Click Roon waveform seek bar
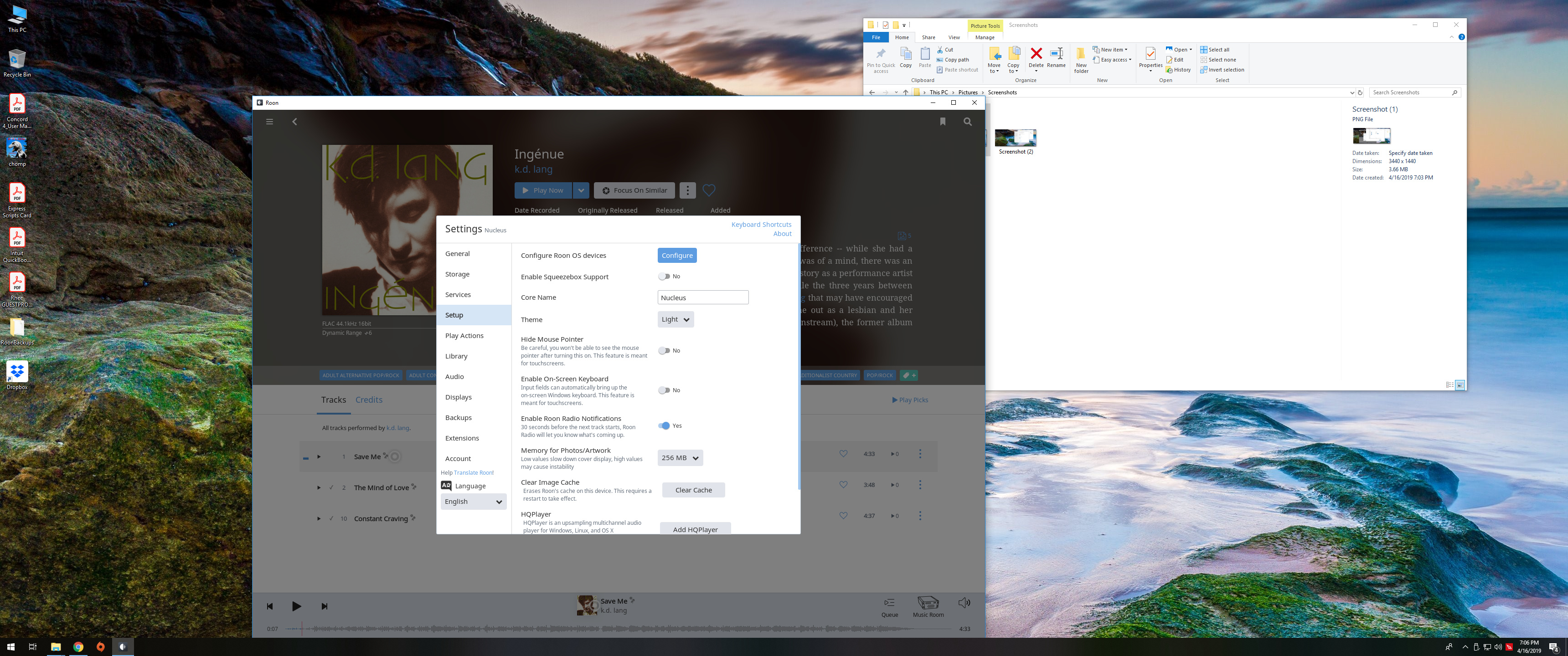Image resolution: width=1568 pixels, height=656 pixels. [x=619, y=629]
